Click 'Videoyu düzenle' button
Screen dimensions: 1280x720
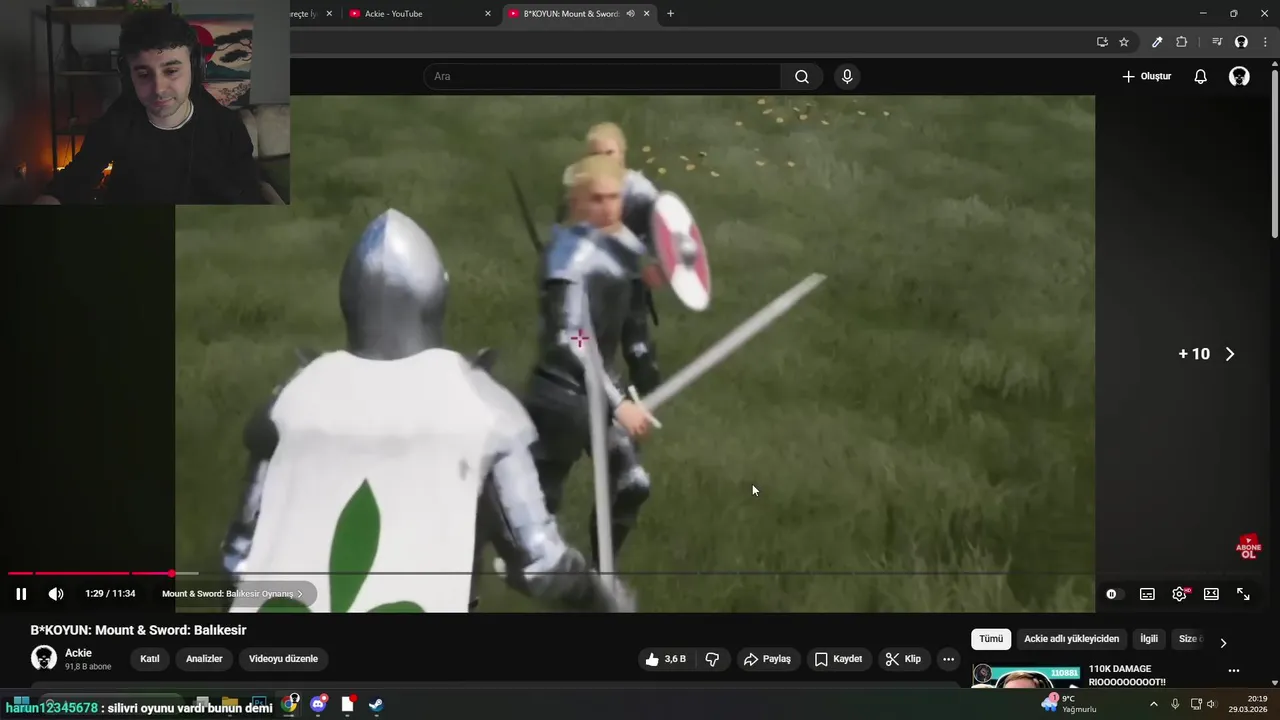click(283, 659)
